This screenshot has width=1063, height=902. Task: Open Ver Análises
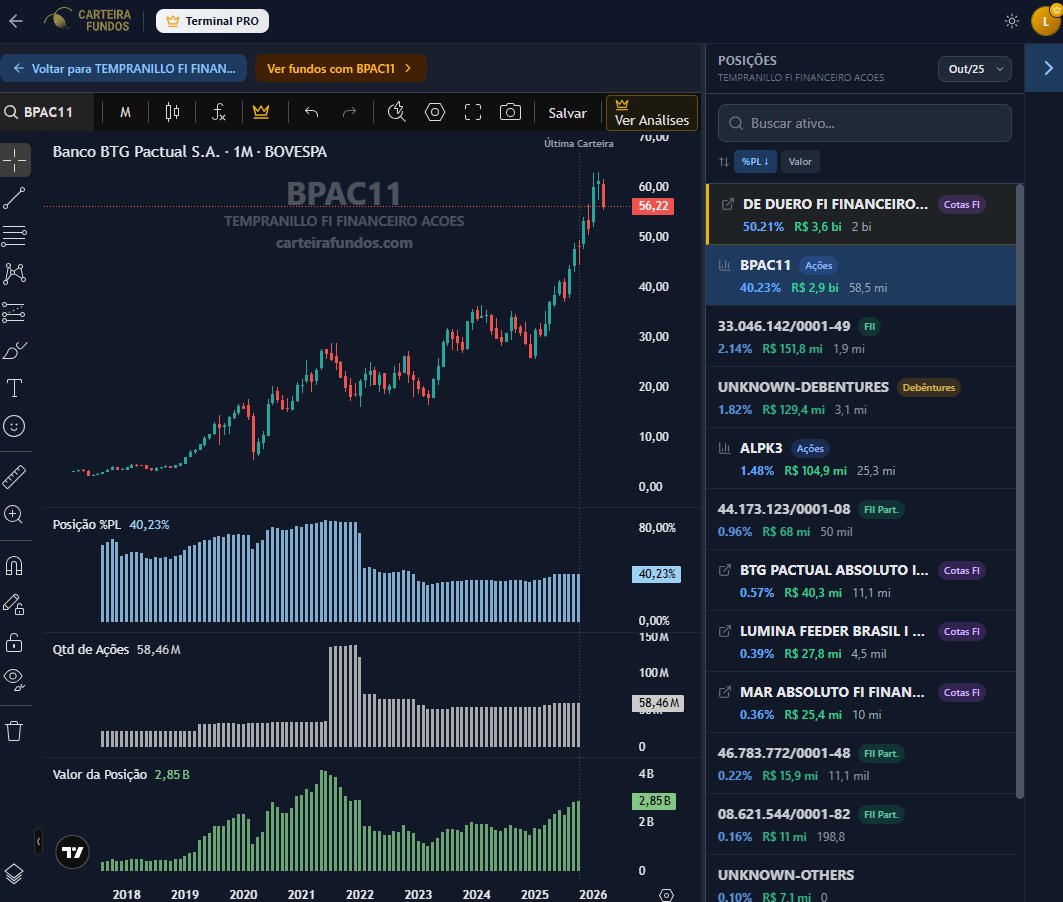tap(651, 112)
